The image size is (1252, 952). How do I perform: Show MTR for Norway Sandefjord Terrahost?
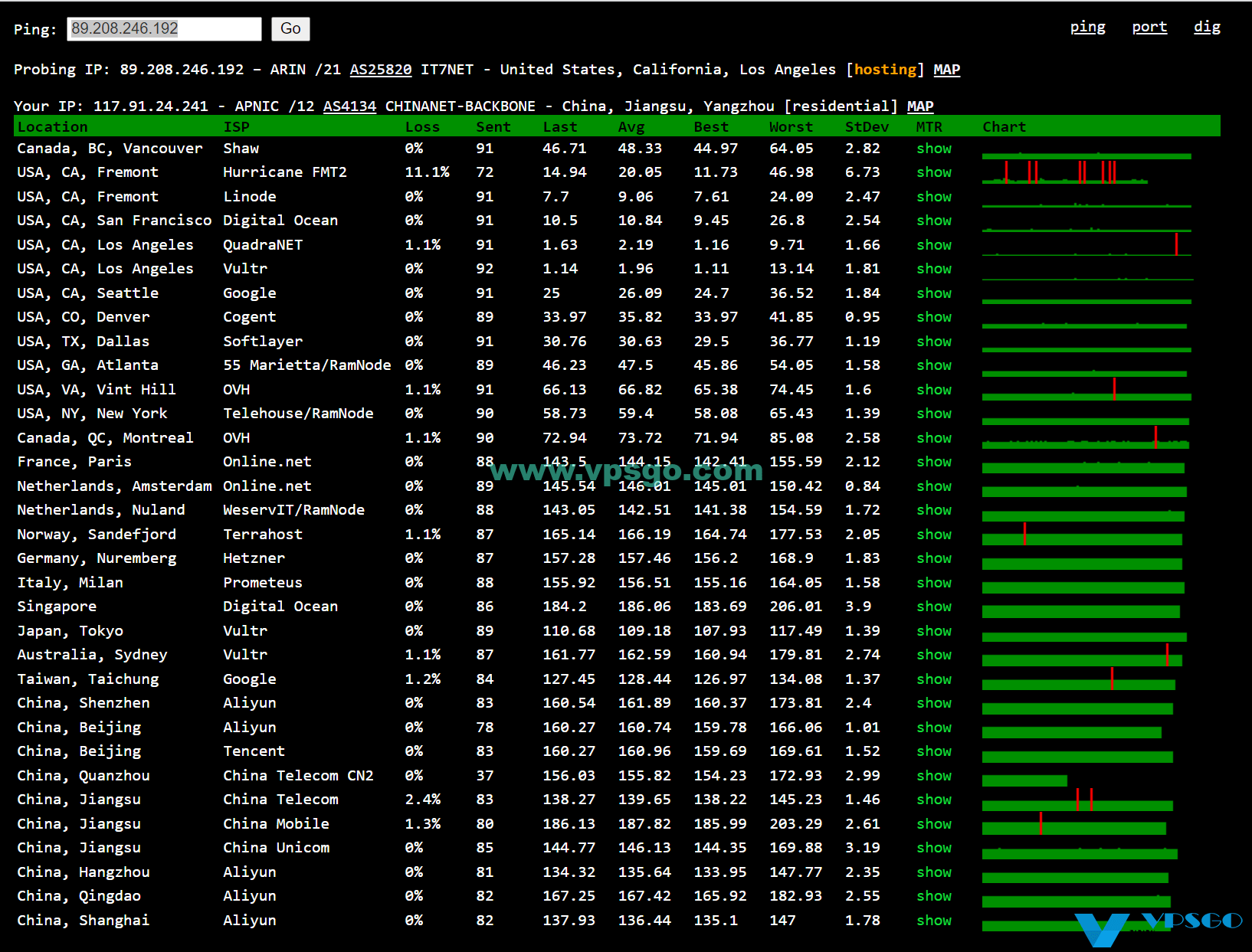934,535
